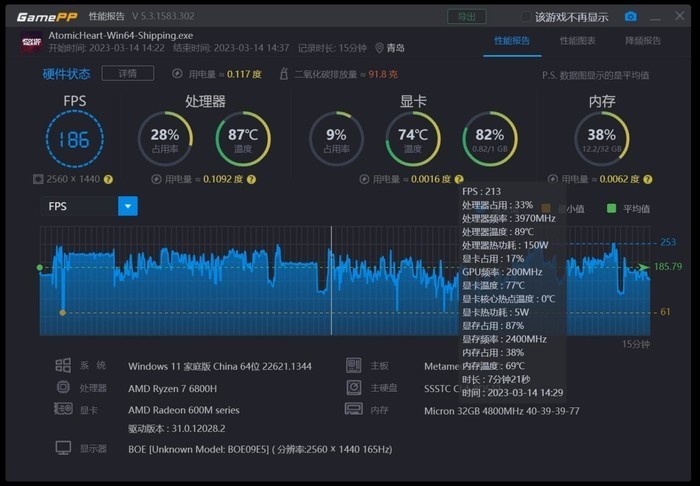The image size is (700, 486).
Task: Click the 青岛 location pin icon
Action: coord(379,48)
